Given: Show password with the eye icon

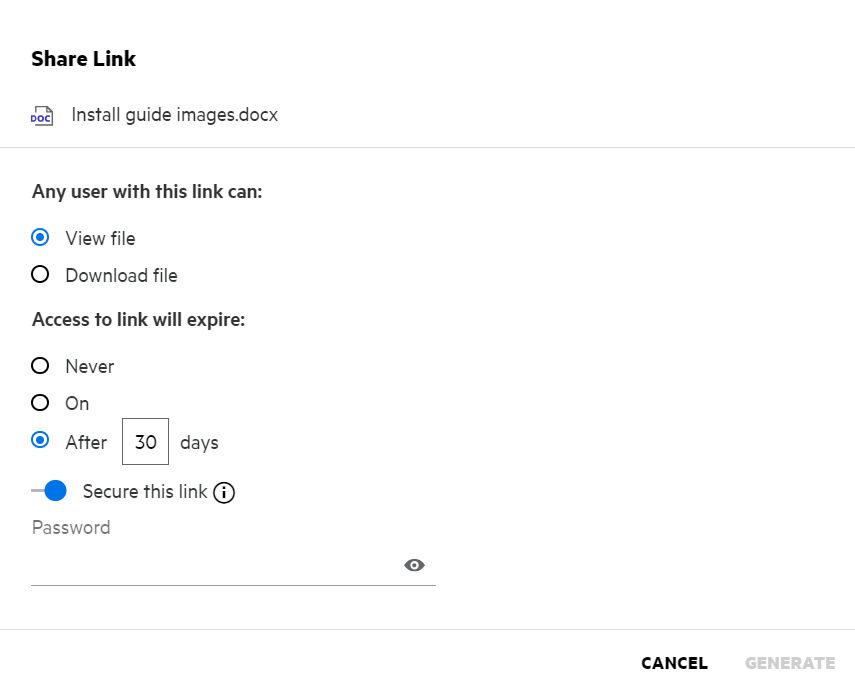Looking at the screenshot, I should 414,566.
